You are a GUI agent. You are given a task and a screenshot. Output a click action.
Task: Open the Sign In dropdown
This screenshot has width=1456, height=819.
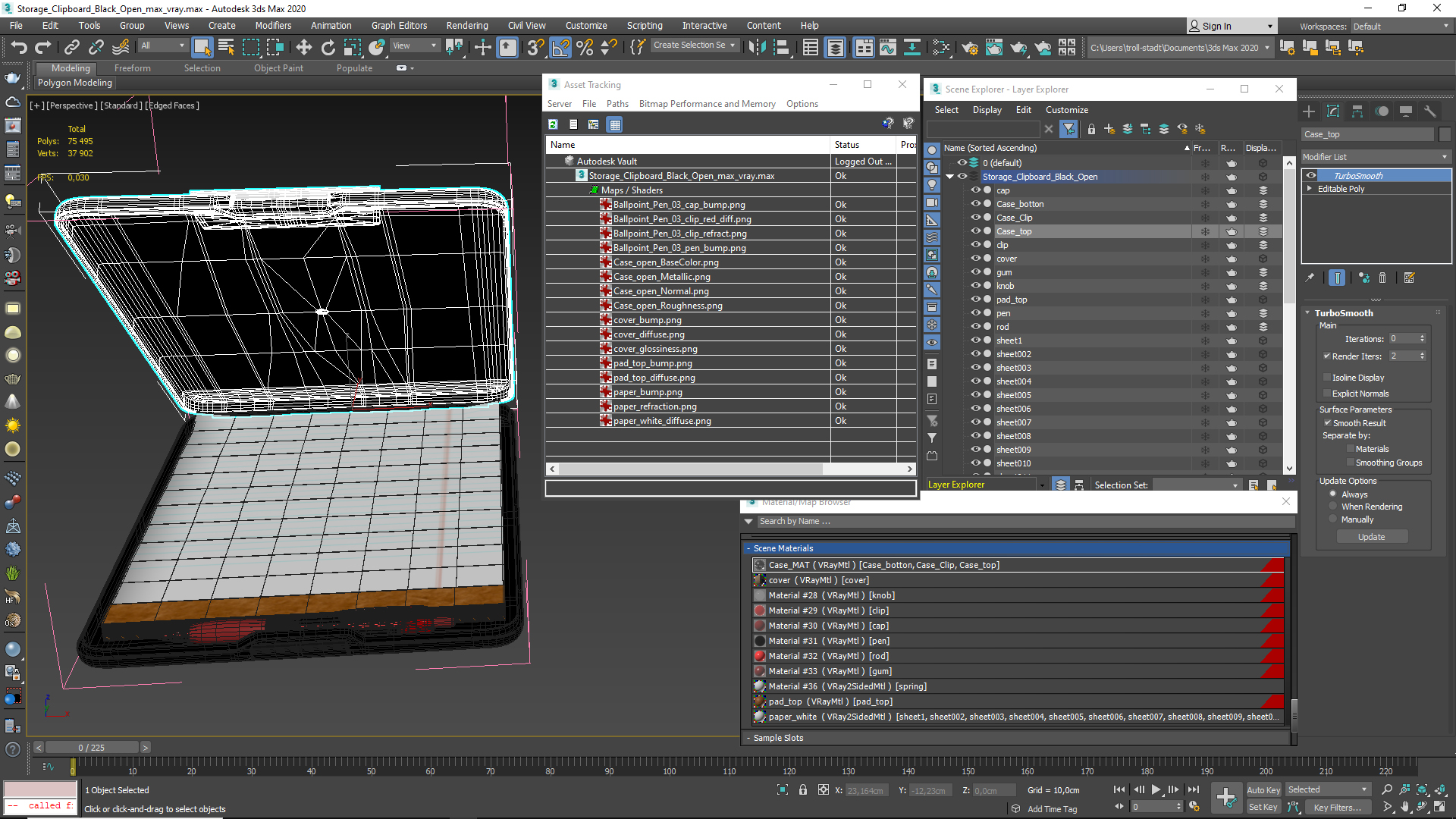coord(1232,27)
